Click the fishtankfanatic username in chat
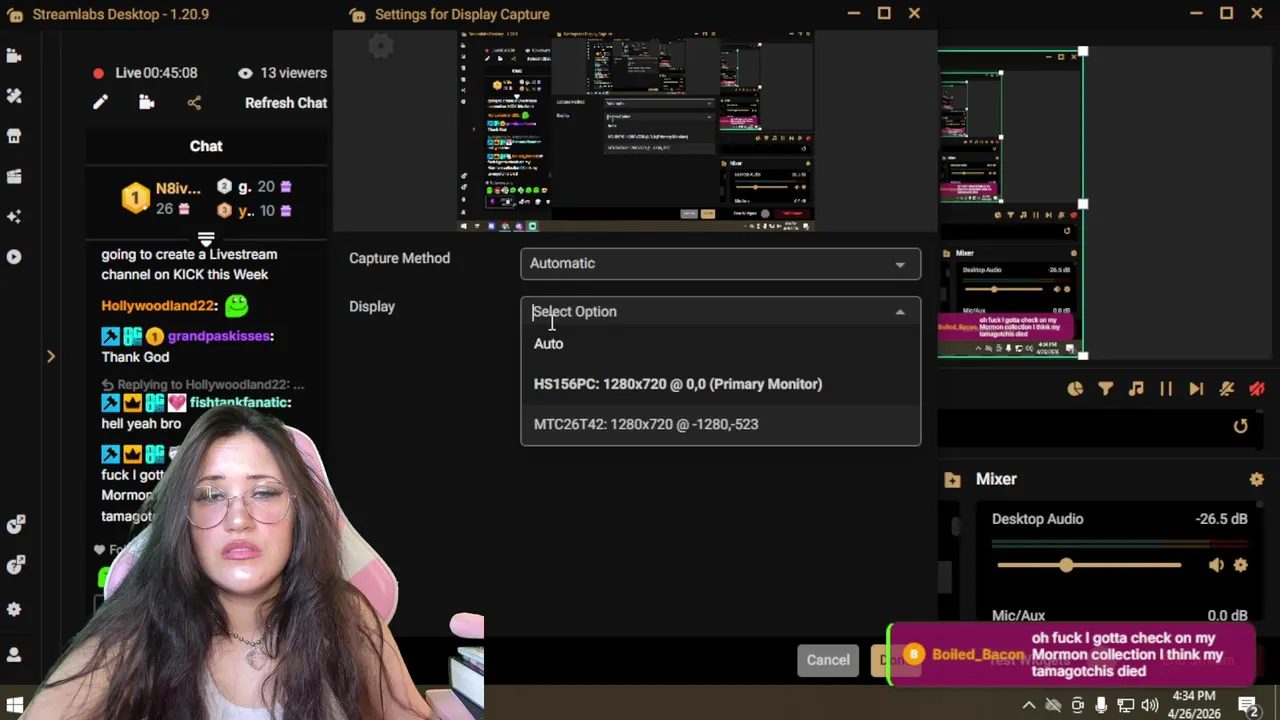The height and width of the screenshot is (720, 1280). [240, 402]
